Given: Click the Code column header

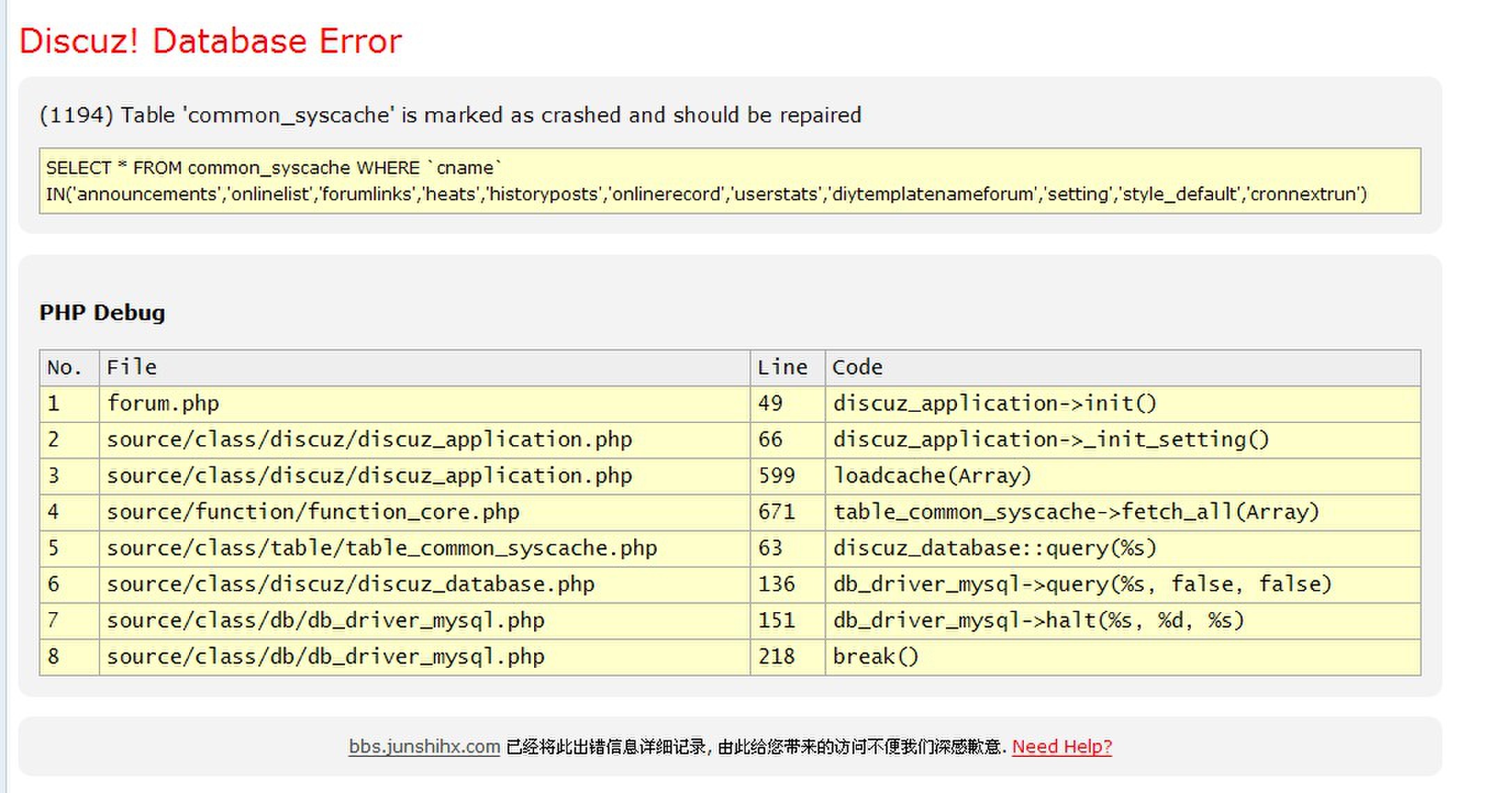Looking at the screenshot, I should [1123, 368].
